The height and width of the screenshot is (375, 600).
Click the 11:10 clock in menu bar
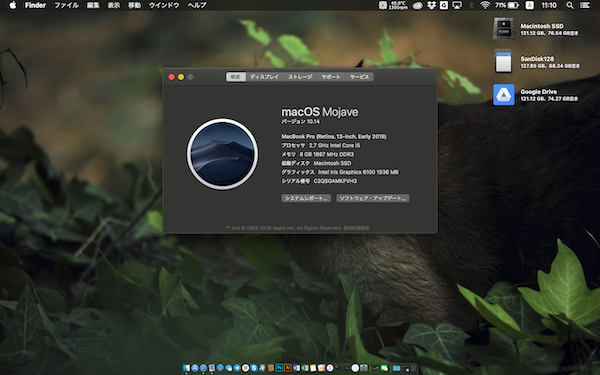pyautogui.click(x=549, y=5)
